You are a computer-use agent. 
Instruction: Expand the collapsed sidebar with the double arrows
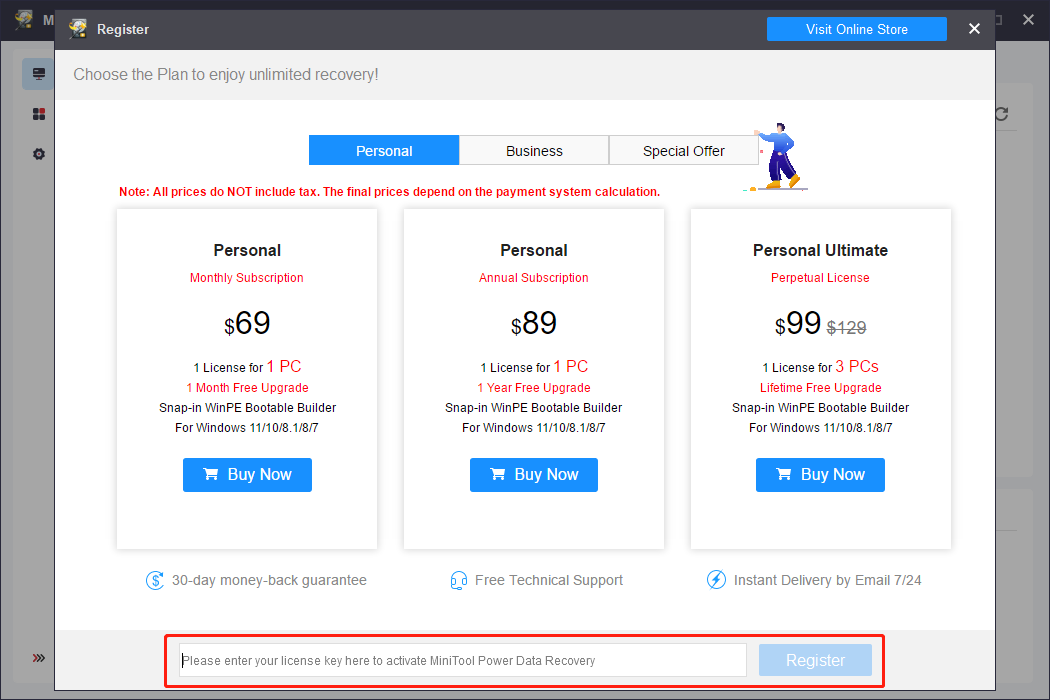coord(38,658)
